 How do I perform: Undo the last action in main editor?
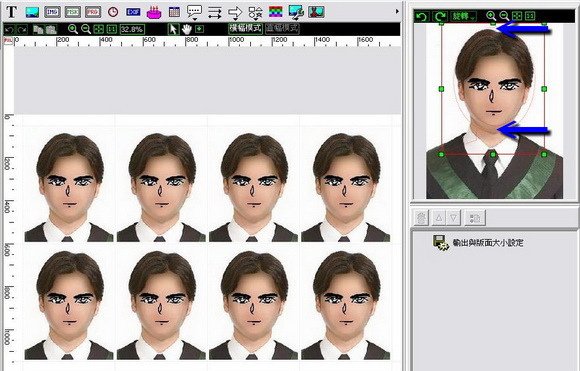[10, 29]
